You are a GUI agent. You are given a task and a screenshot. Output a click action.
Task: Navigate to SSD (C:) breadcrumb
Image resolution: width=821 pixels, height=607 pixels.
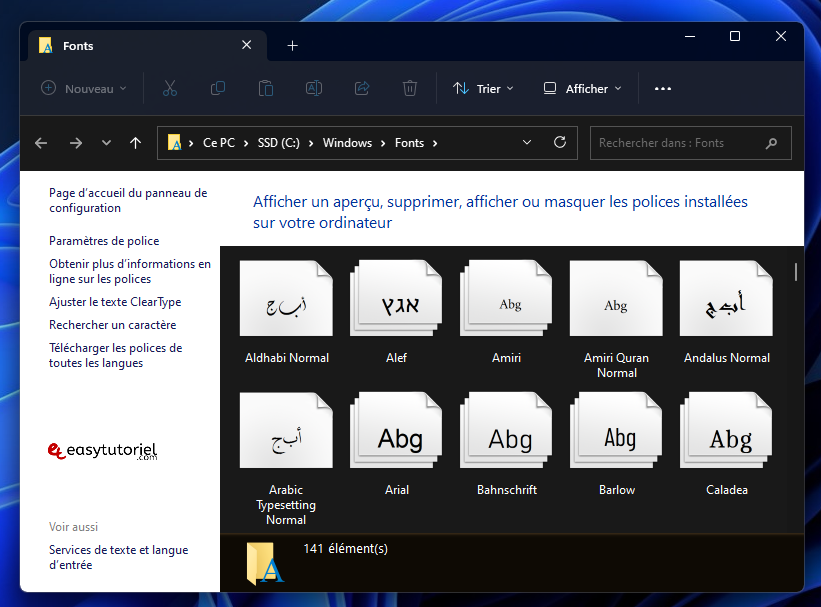click(279, 143)
